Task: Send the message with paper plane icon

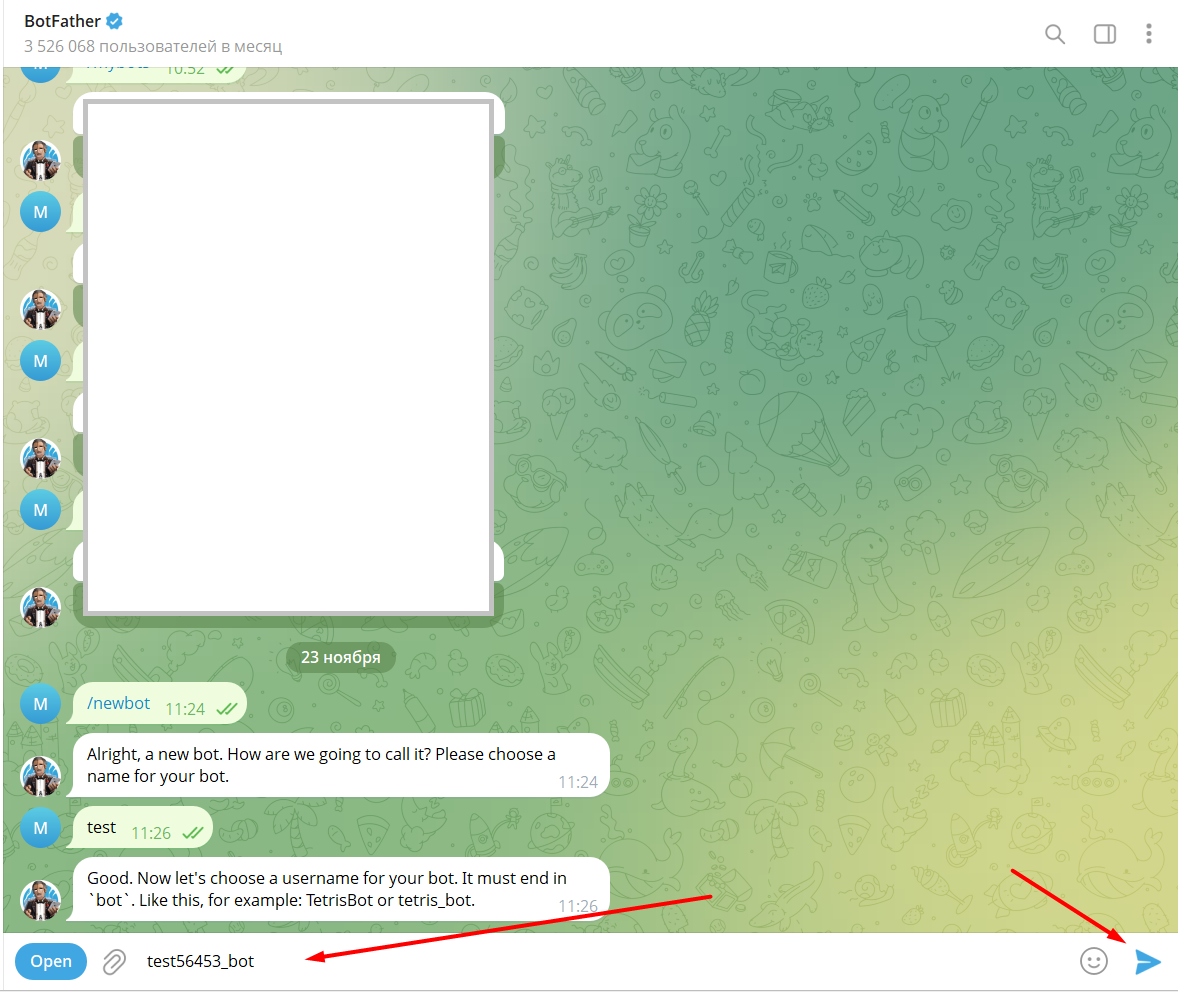Action: click(1147, 961)
